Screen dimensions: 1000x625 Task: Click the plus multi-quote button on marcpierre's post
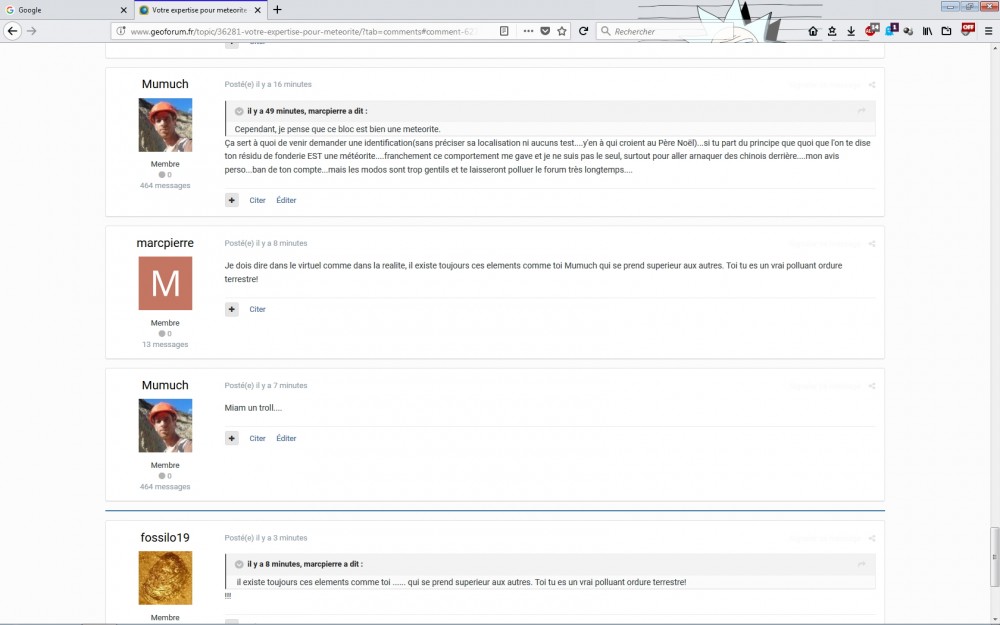tap(232, 310)
